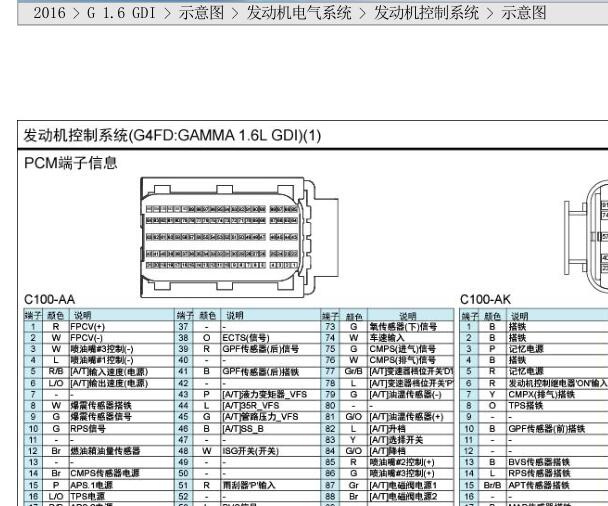This screenshot has height=506, width=608.
Task: Click the [A/T]输出速度(电源) cell
Action: (121, 383)
